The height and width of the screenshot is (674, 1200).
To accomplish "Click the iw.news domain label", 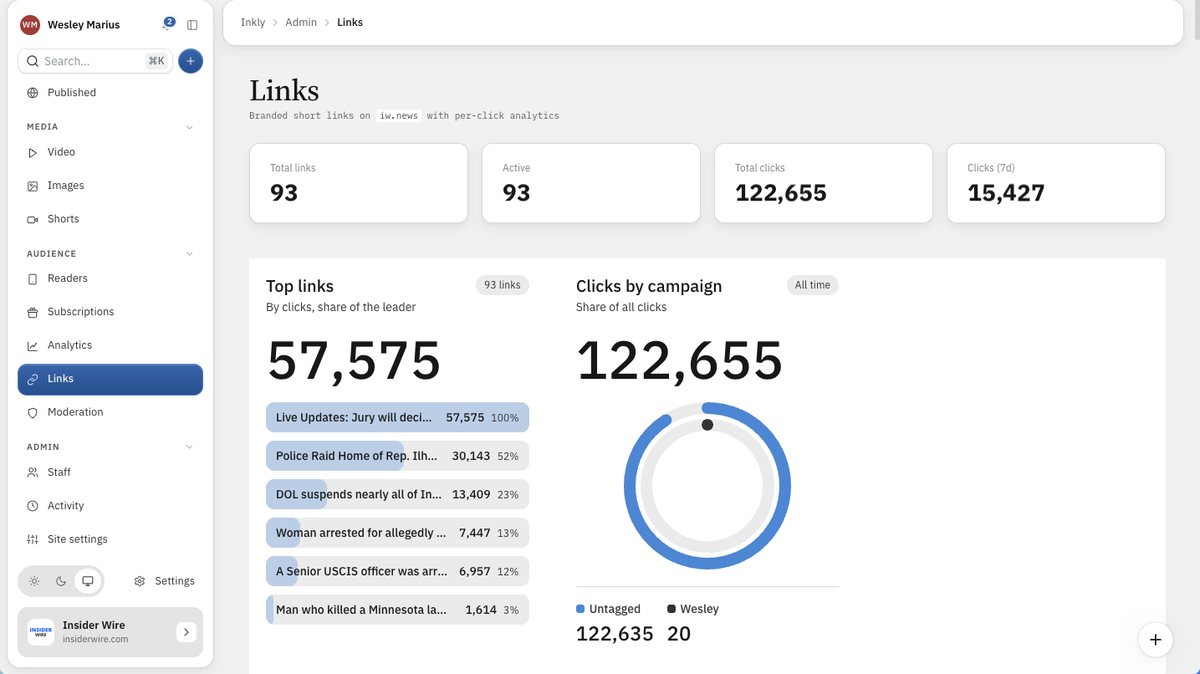I will (398, 116).
